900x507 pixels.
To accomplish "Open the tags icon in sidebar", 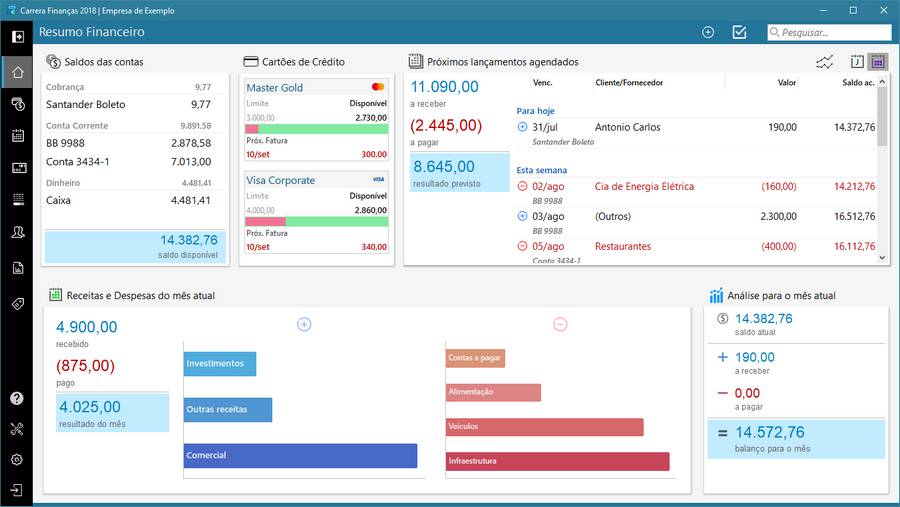I will tap(18, 304).
